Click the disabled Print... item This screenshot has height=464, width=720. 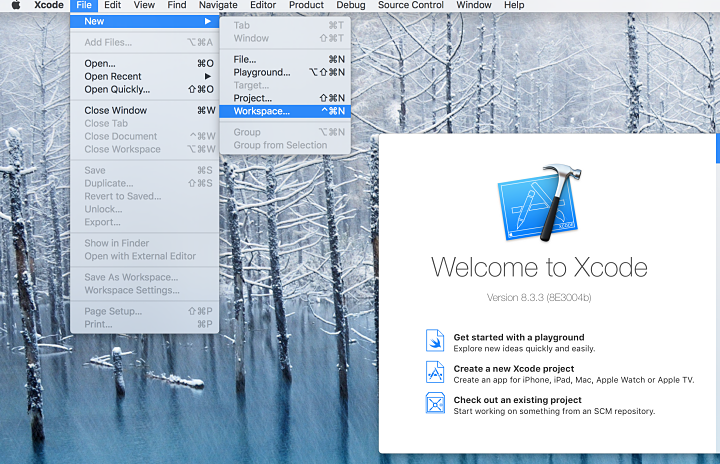click(x=145, y=323)
